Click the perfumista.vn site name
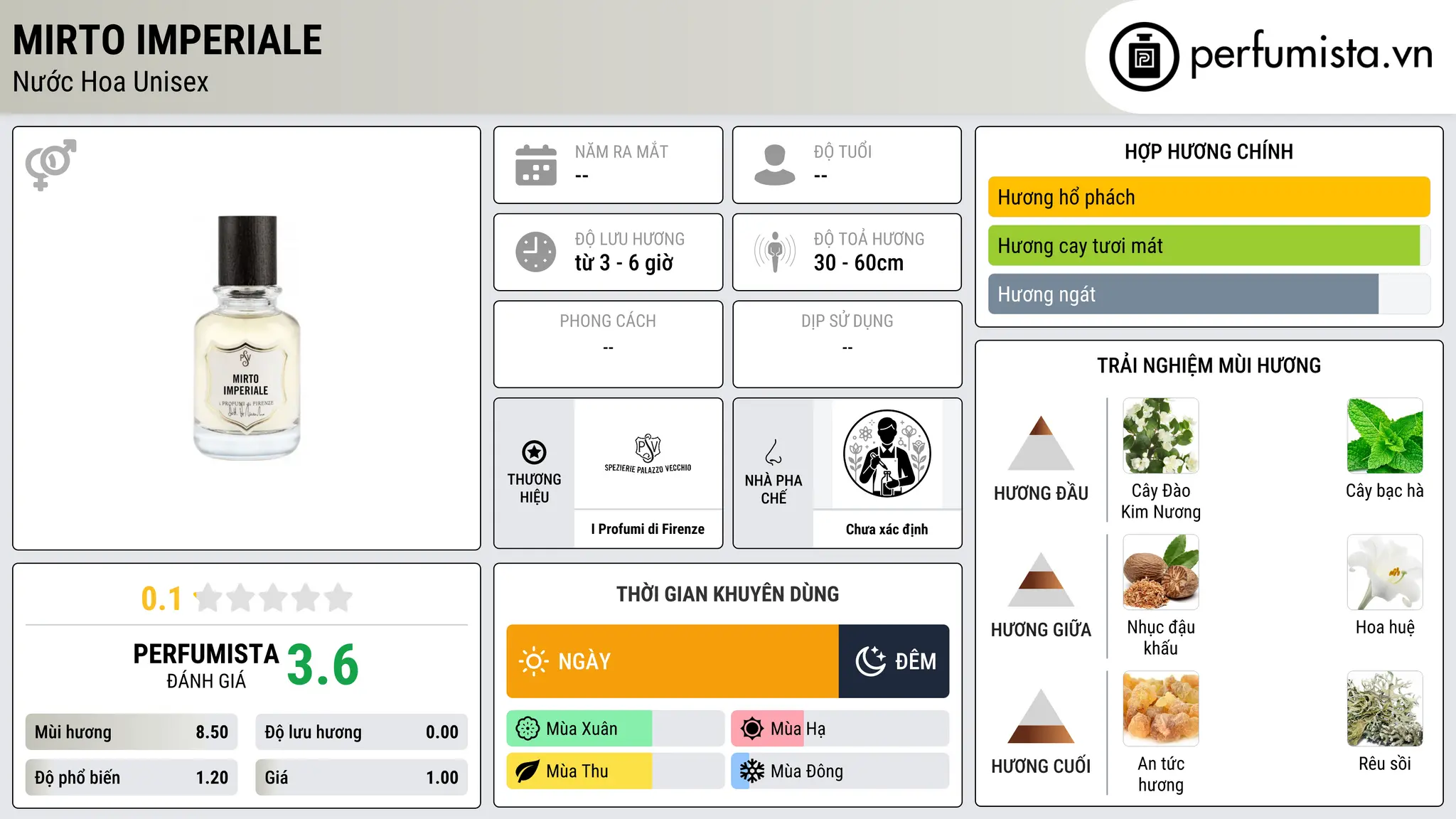Viewport: 1456px width, 819px height. coord(1311,55)
